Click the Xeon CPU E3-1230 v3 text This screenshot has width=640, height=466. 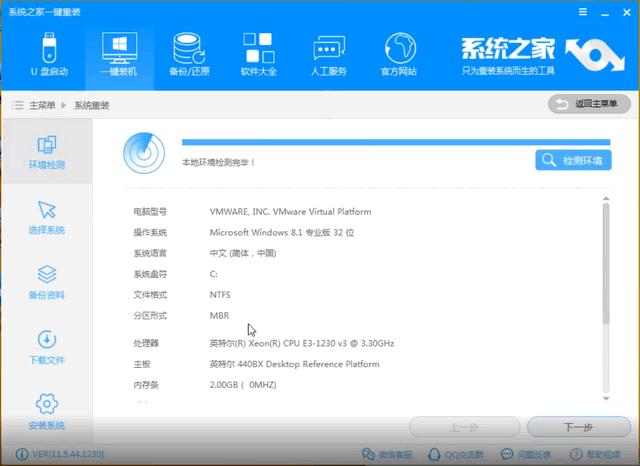[x=302, y=343]
